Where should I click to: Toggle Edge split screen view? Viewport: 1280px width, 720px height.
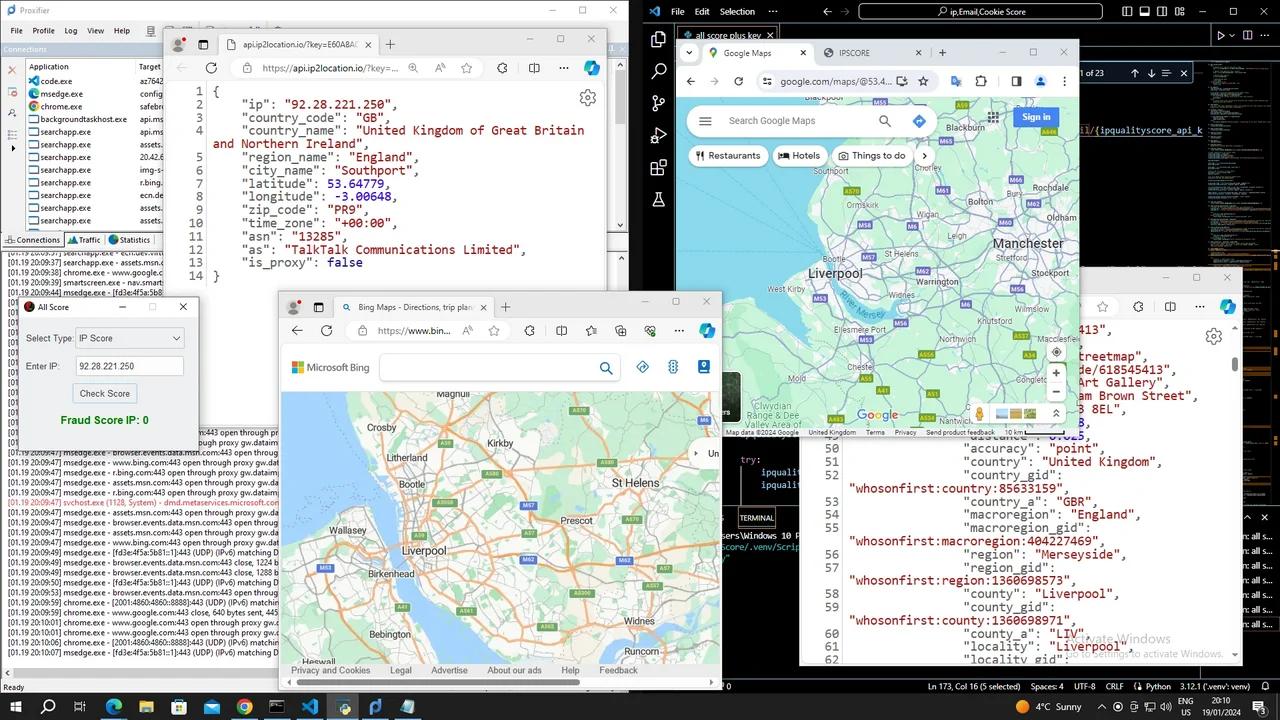(x=561, y=330)
